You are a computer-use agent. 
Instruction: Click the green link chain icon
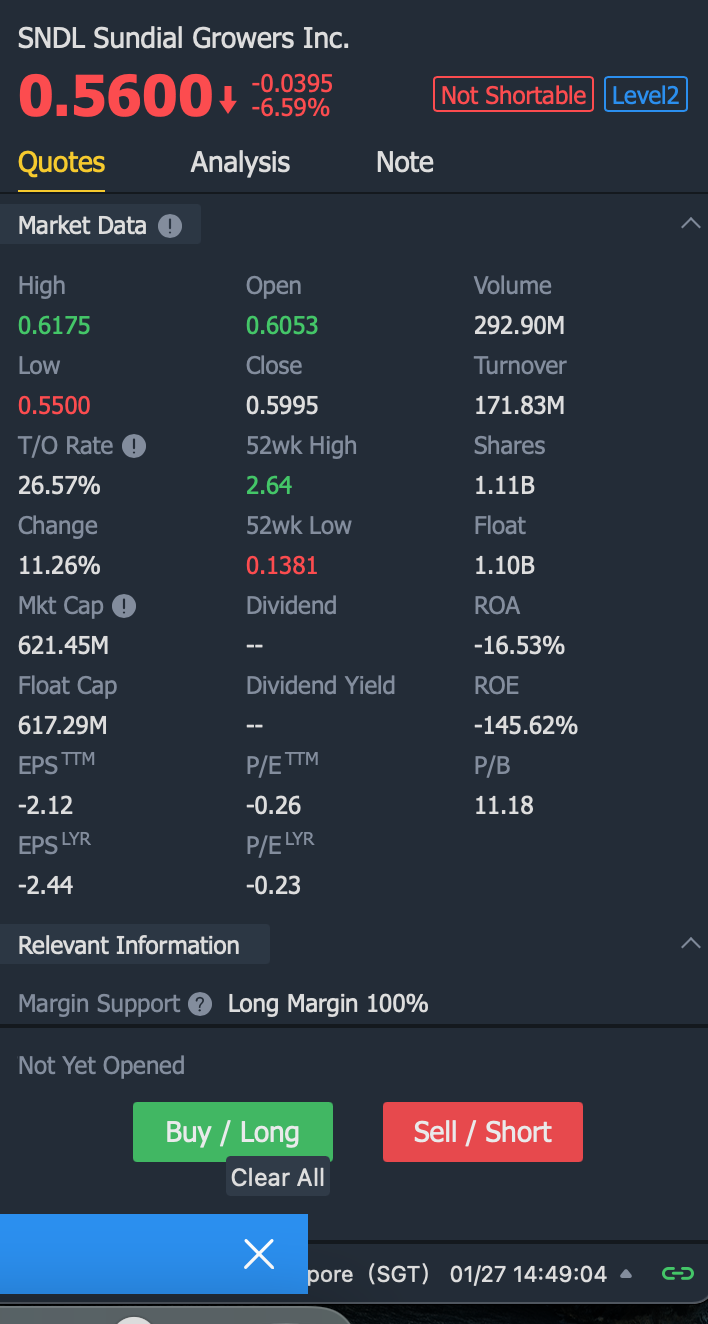pyautogui.click(x=678, y=1274)
